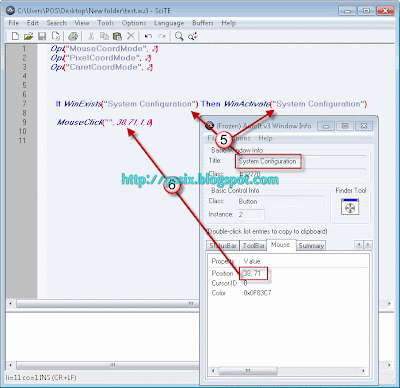Place the cursor on the CaretCoordMode line

tap(102, 67)
